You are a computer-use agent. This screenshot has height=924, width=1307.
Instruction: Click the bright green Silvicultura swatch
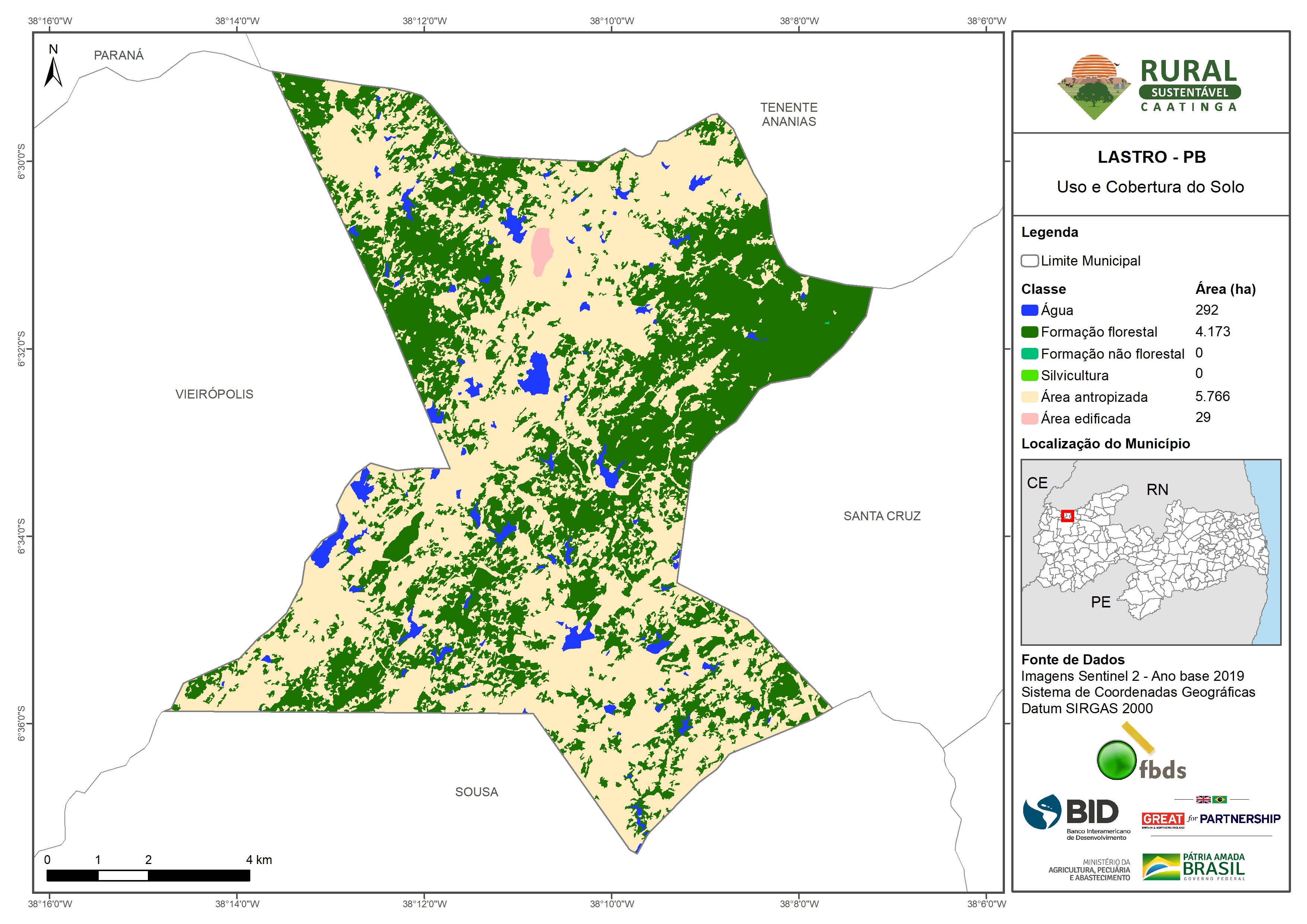(1029, 376)
